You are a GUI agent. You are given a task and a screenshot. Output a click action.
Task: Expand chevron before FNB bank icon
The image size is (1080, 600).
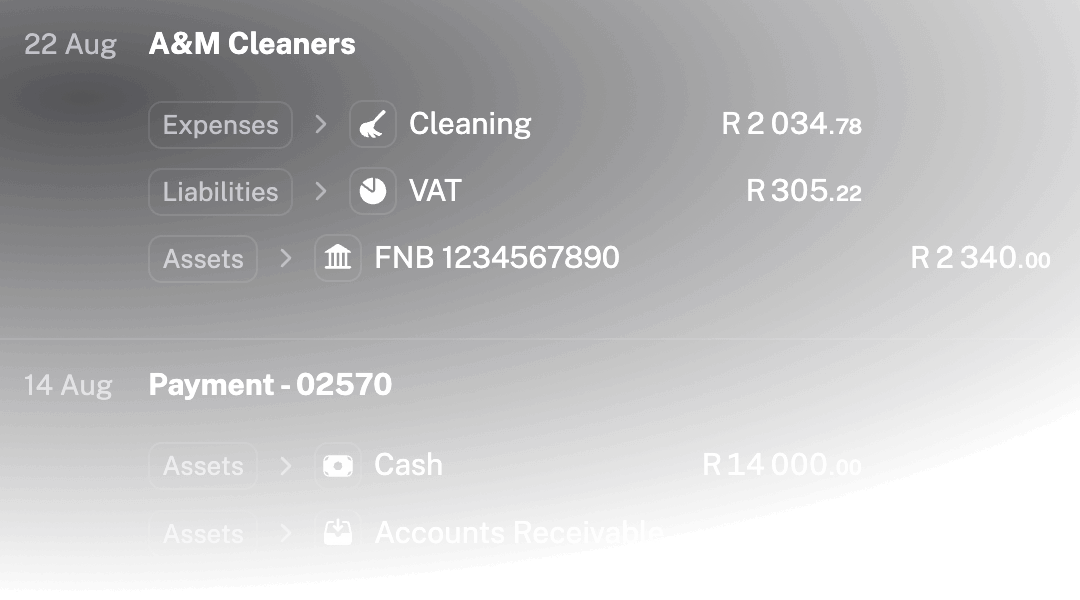pyautogui.click(x=286, y=258)
